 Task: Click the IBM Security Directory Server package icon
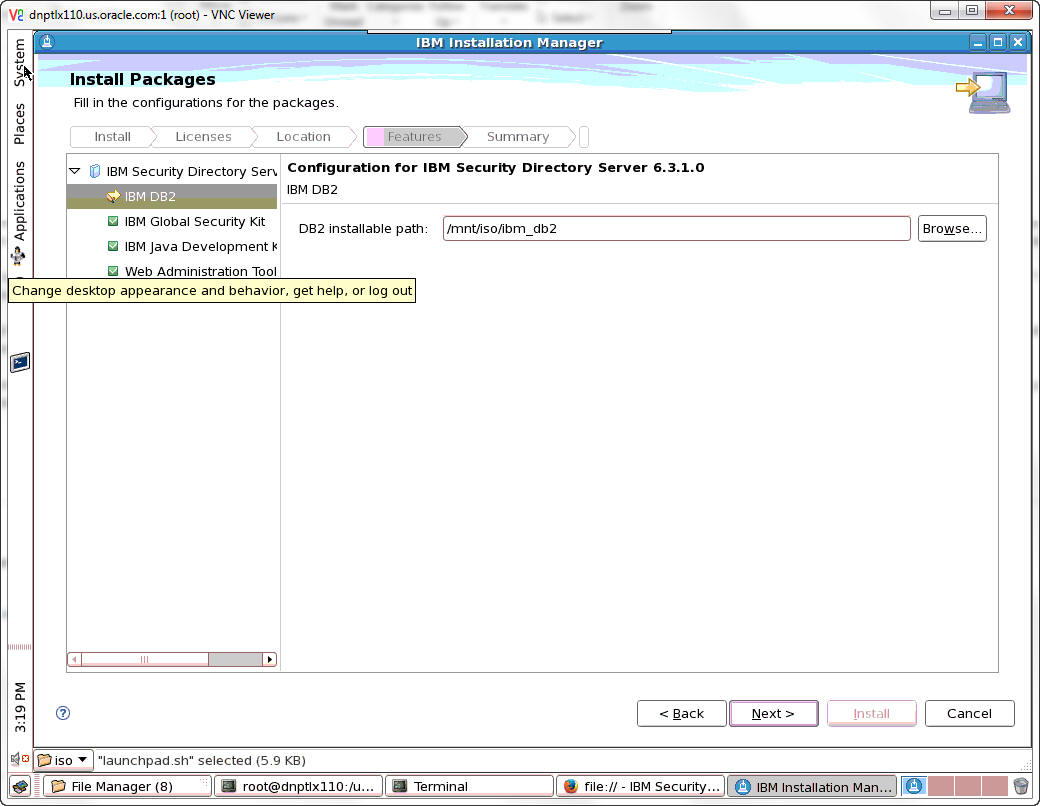tap(95, 171)
